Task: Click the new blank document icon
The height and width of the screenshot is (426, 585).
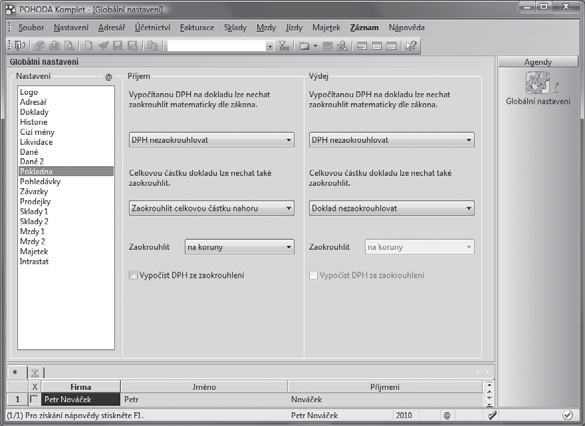Action: (x=88, y=46)
